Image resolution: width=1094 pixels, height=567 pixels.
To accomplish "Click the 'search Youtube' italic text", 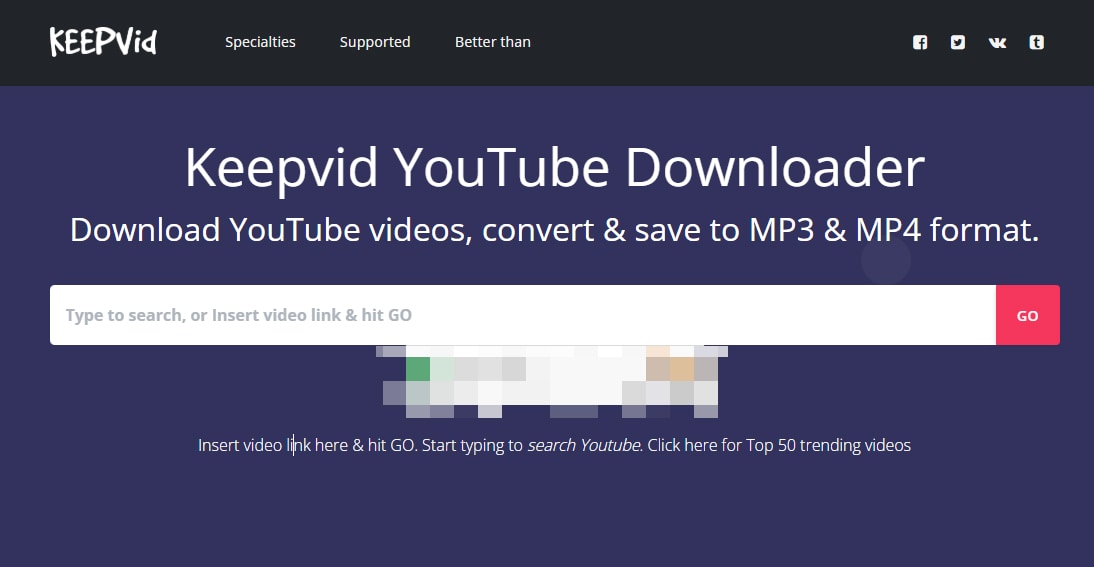I will click(x=583, y=445).
